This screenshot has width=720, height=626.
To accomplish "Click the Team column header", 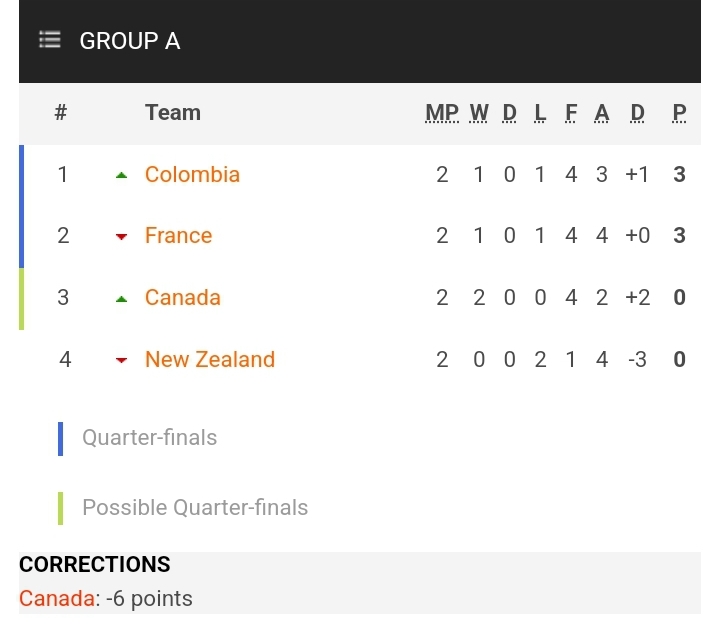I will (173, 112).
